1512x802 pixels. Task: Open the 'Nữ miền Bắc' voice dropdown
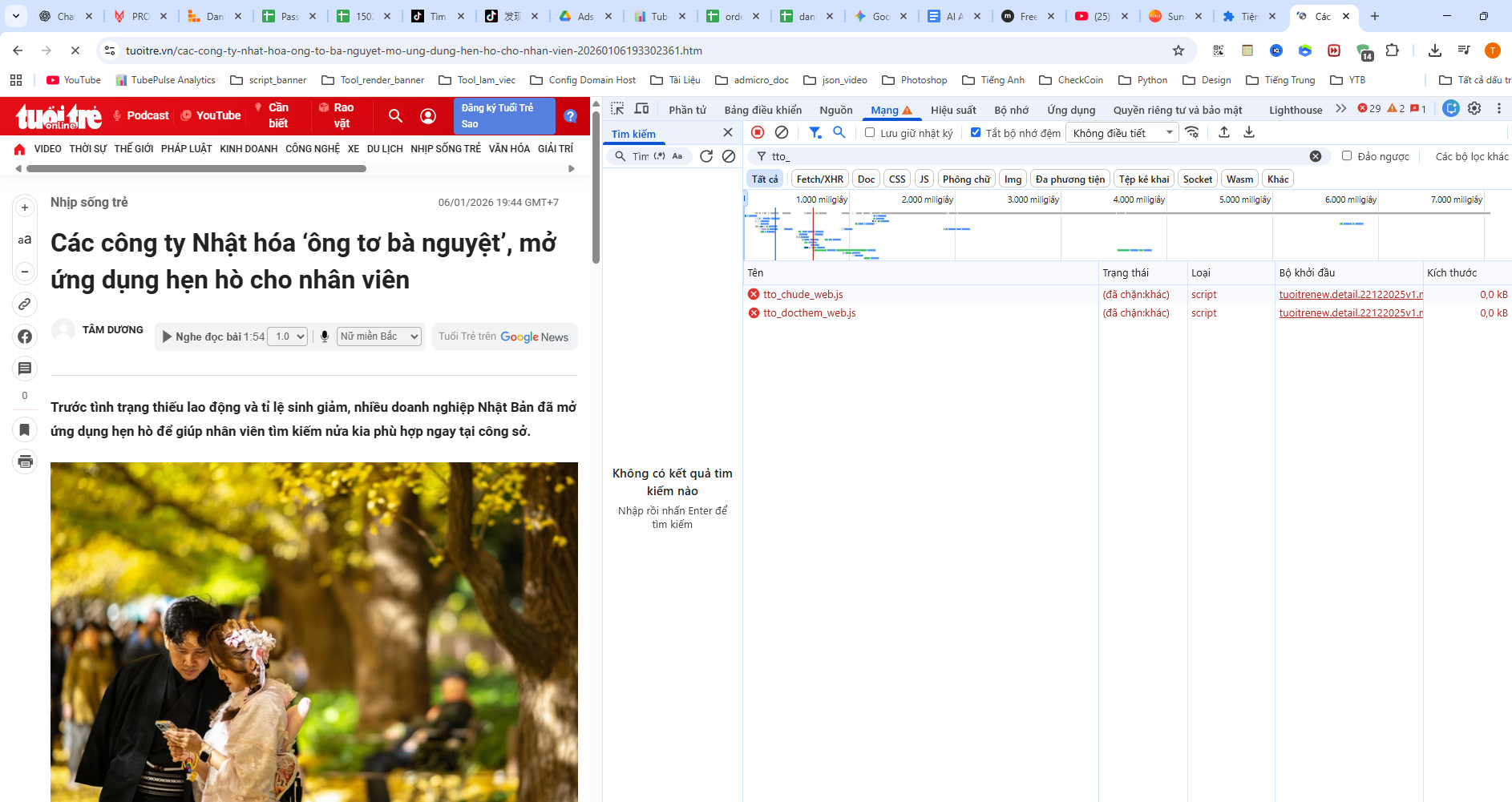(x=378, y=336)
